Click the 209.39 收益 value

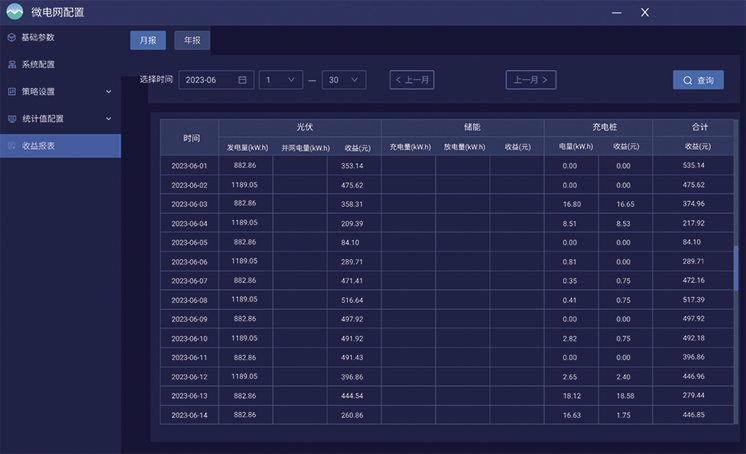pos(352,223)
